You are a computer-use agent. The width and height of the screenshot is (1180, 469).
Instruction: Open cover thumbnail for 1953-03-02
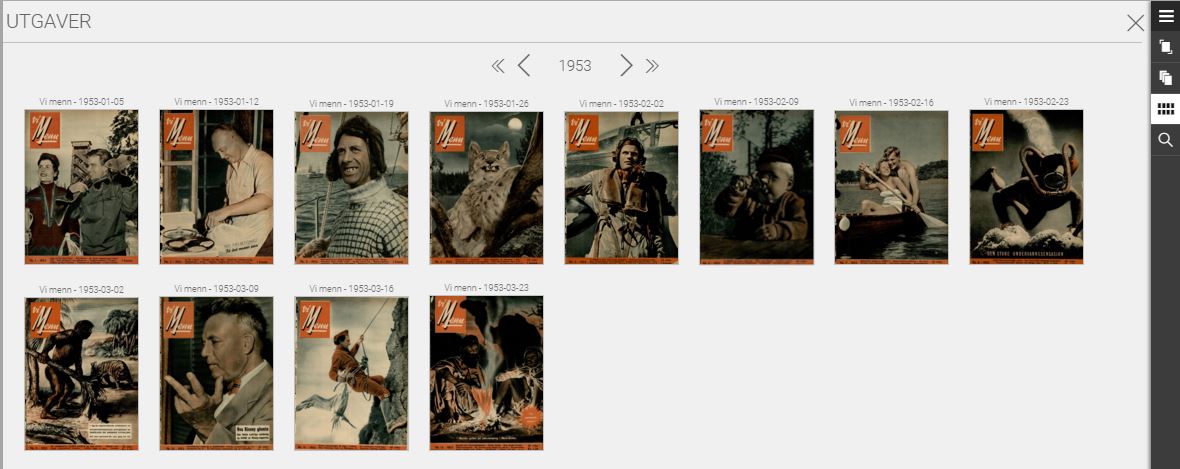[x=81, y=374]
